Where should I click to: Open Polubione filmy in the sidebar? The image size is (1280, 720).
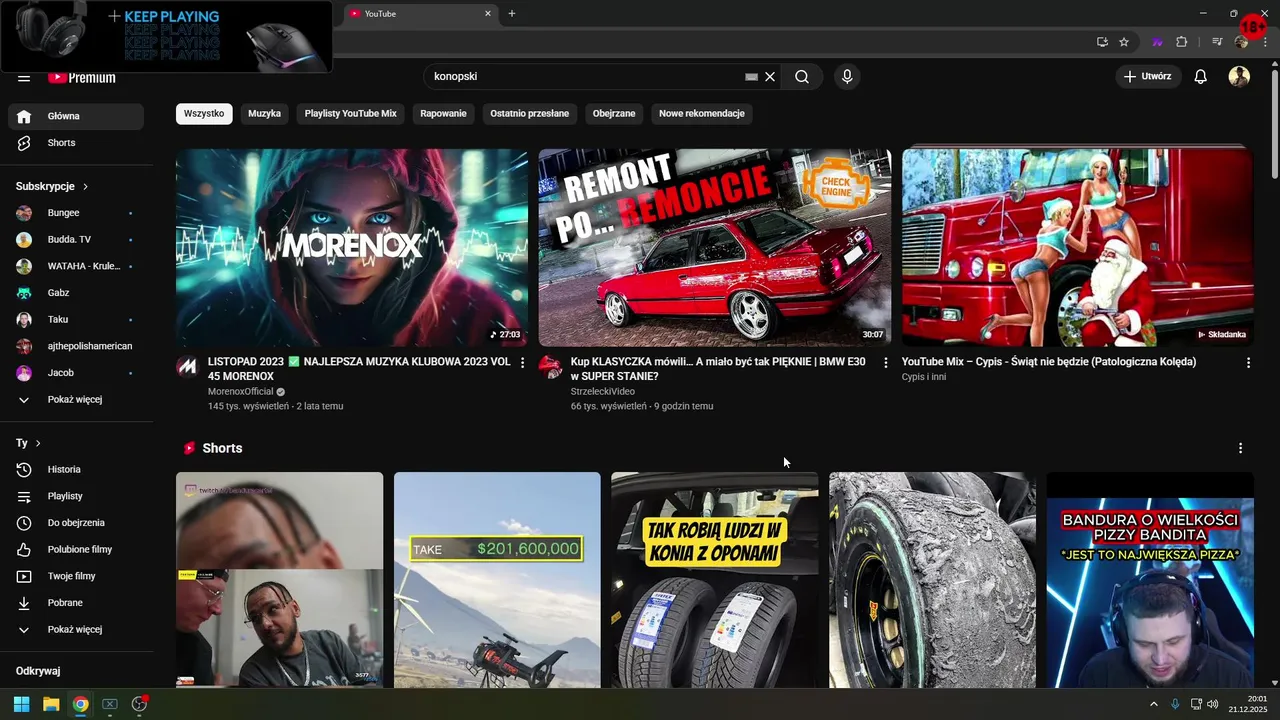pyautogui.click(x=76, y=549)
